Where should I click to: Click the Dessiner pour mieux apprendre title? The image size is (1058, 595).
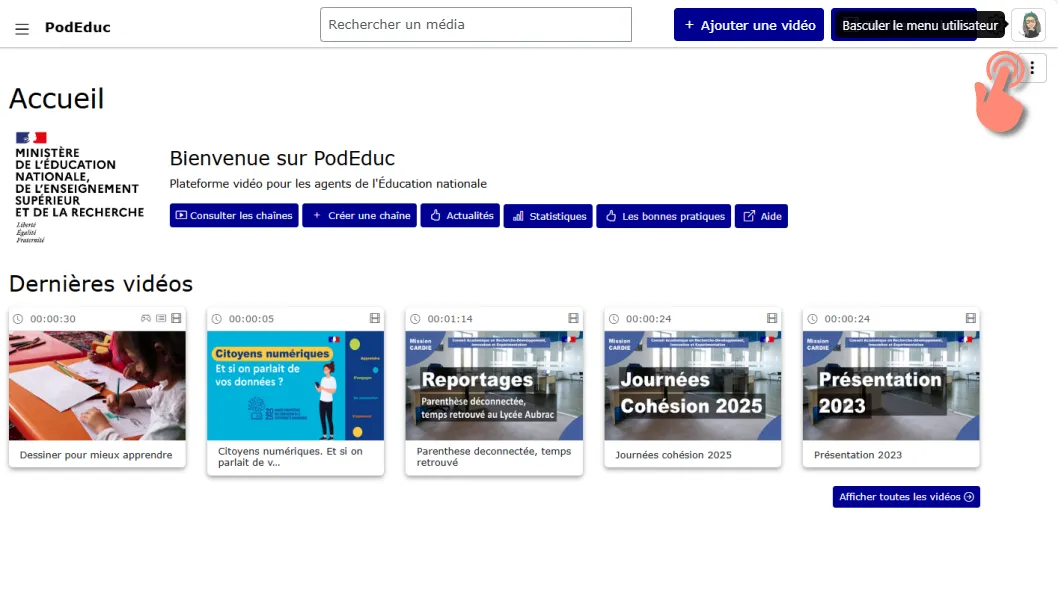coord(96,455)
